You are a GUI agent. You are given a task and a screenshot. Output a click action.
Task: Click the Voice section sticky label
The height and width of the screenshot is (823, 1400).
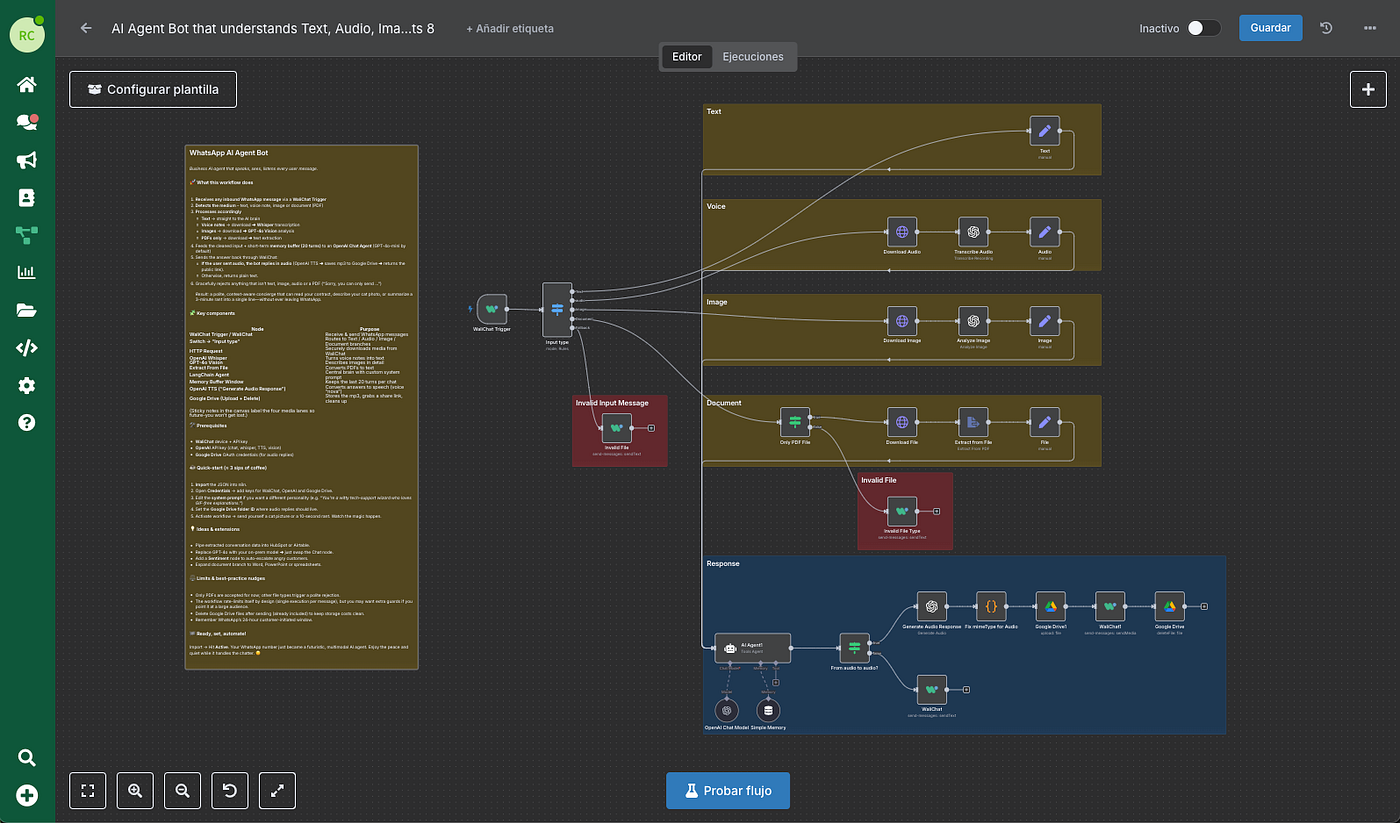716,206
